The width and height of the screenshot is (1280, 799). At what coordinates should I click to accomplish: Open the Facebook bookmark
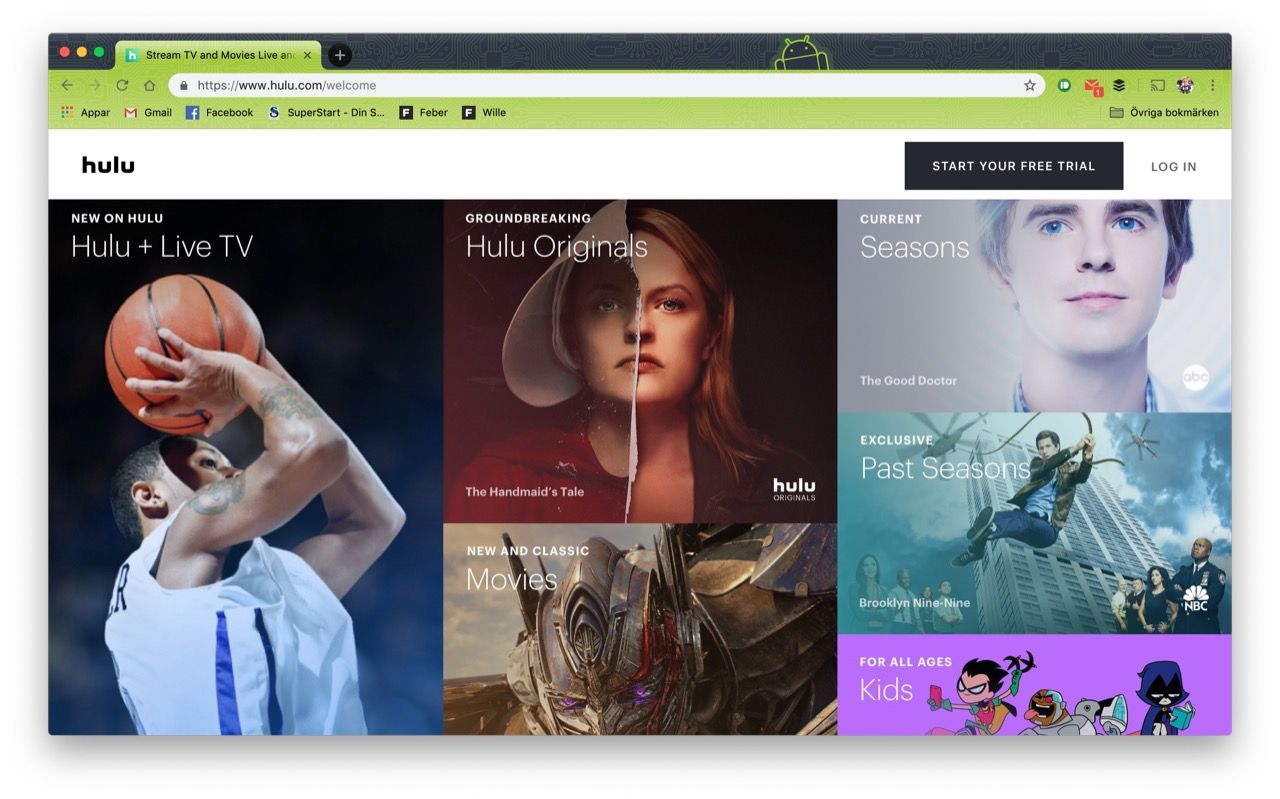point(220,113)
